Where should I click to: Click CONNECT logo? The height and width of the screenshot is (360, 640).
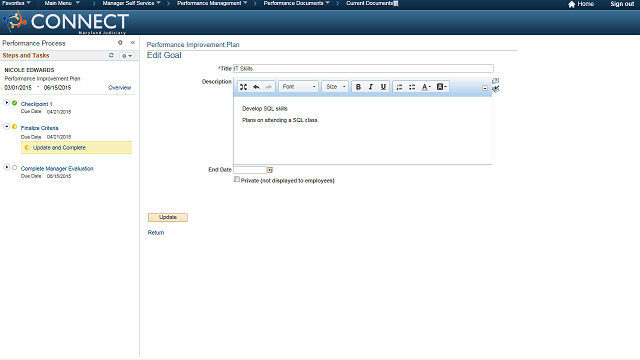65,22
